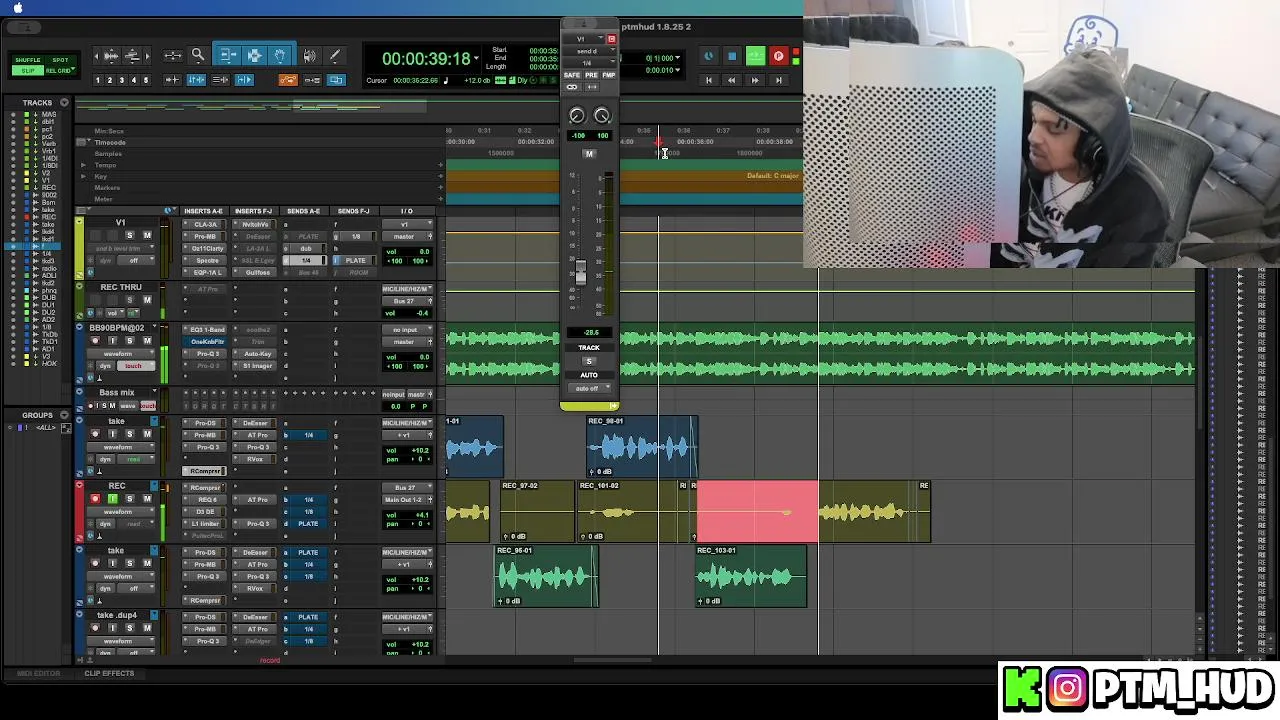Open BB90BPM@02 'touch' automation dropdown
This screenshot has height=720, width=1280.
[133, 366]
